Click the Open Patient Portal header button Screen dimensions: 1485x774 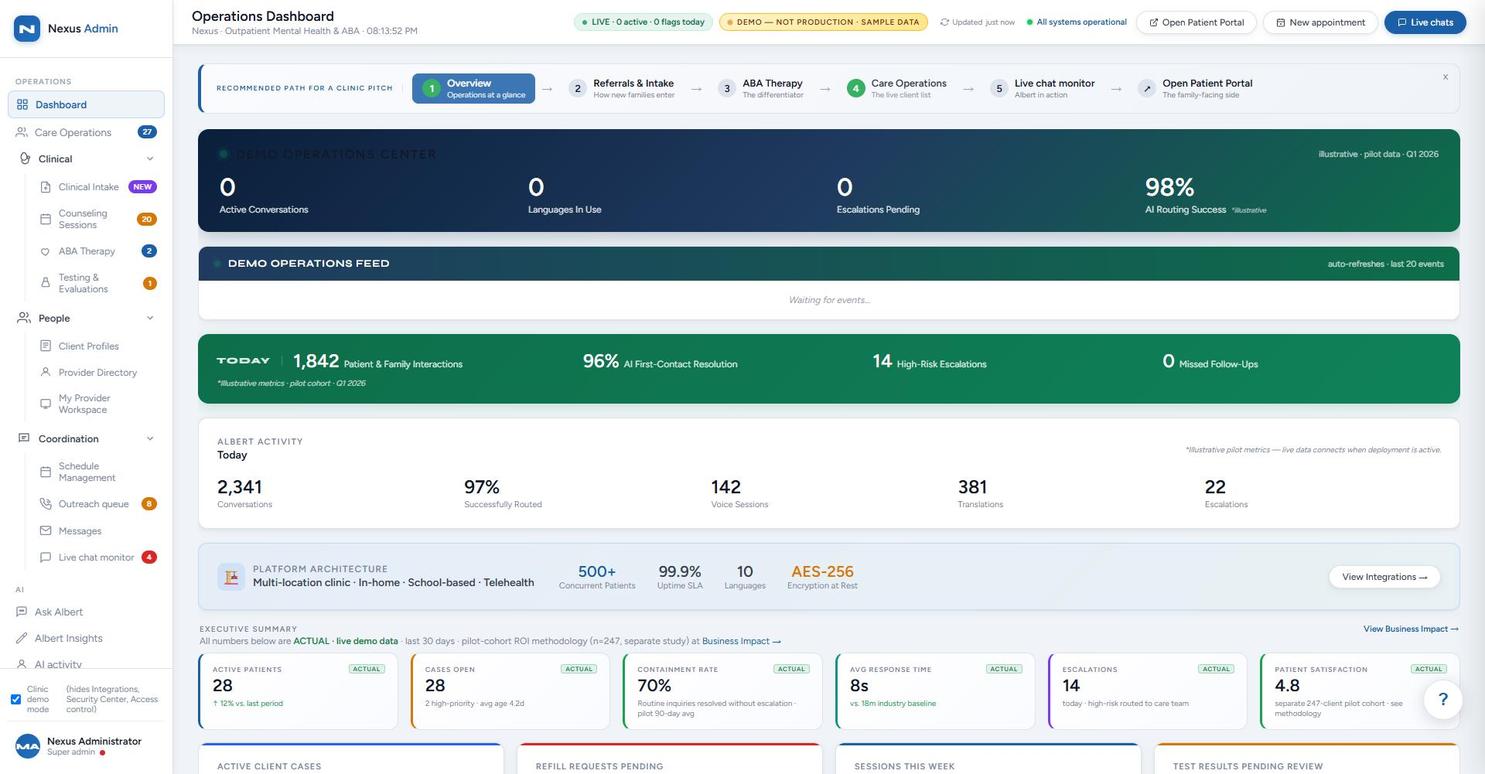point(1196,22)
